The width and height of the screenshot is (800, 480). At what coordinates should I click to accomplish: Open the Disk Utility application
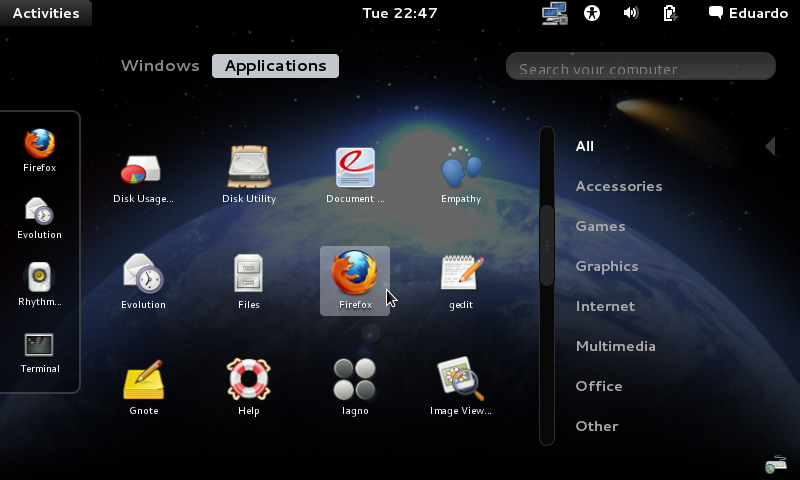point(248,175)
